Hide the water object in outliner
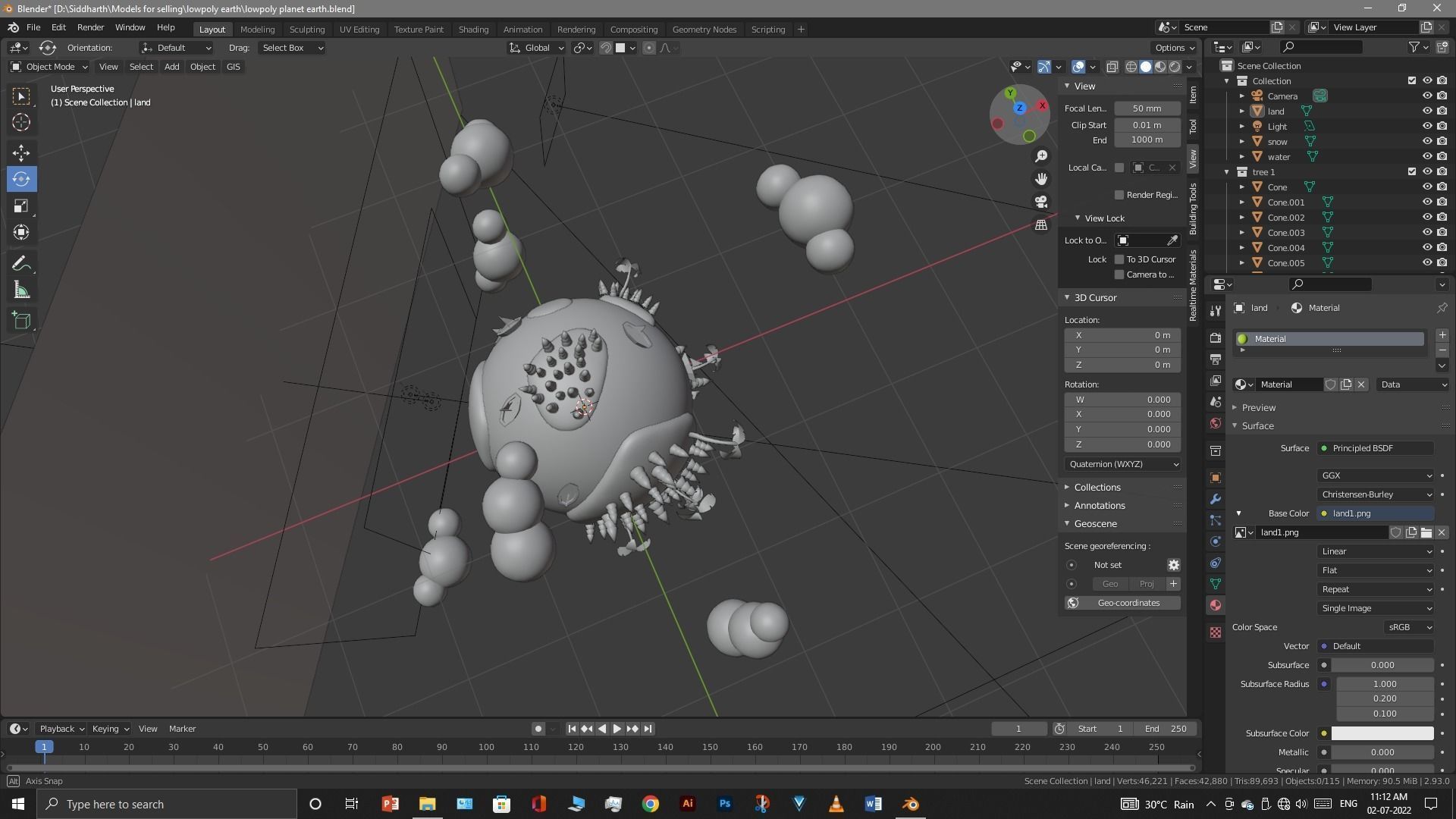 click(x=1426, y=156)
